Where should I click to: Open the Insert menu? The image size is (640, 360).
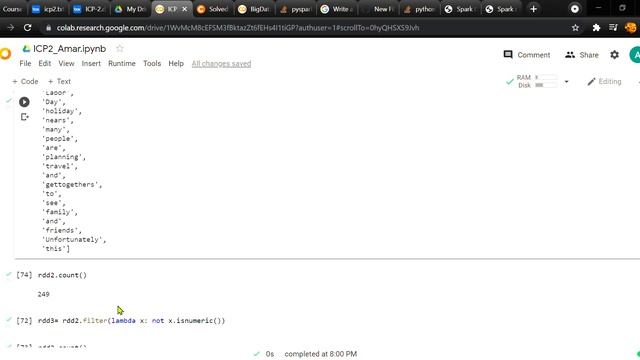click(91, 63)
